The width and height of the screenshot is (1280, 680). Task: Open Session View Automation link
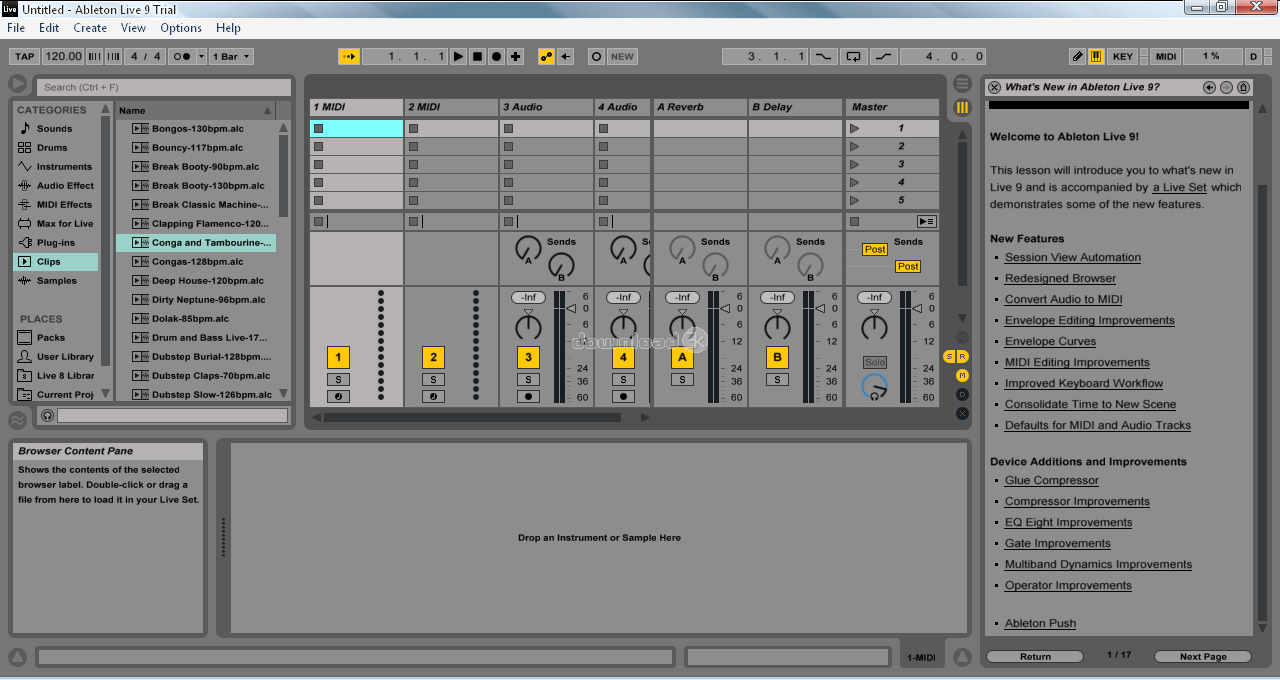[x=1073, y=257]
